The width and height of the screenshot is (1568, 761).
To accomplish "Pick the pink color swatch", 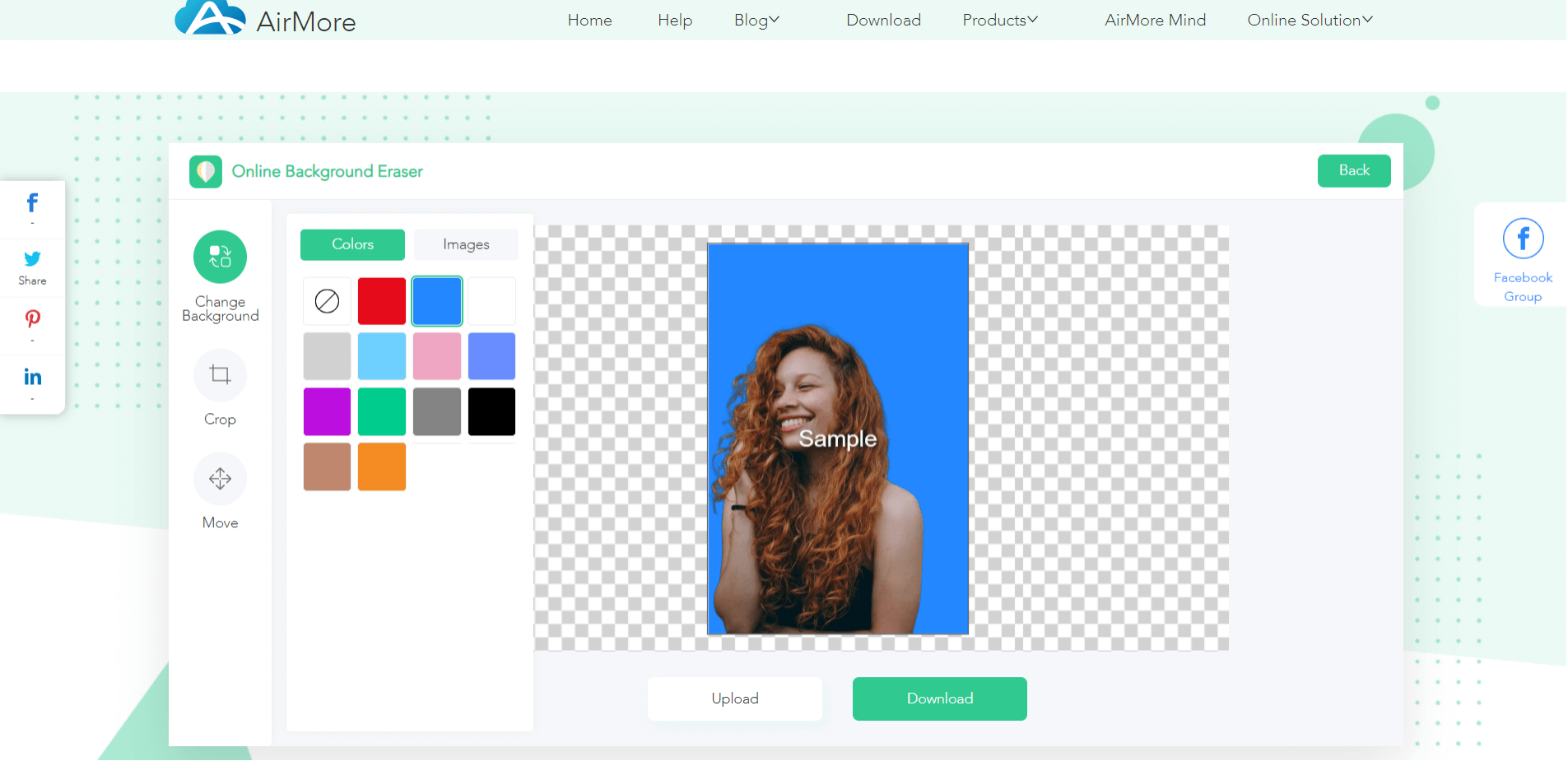I will click(x=437, y=356).
